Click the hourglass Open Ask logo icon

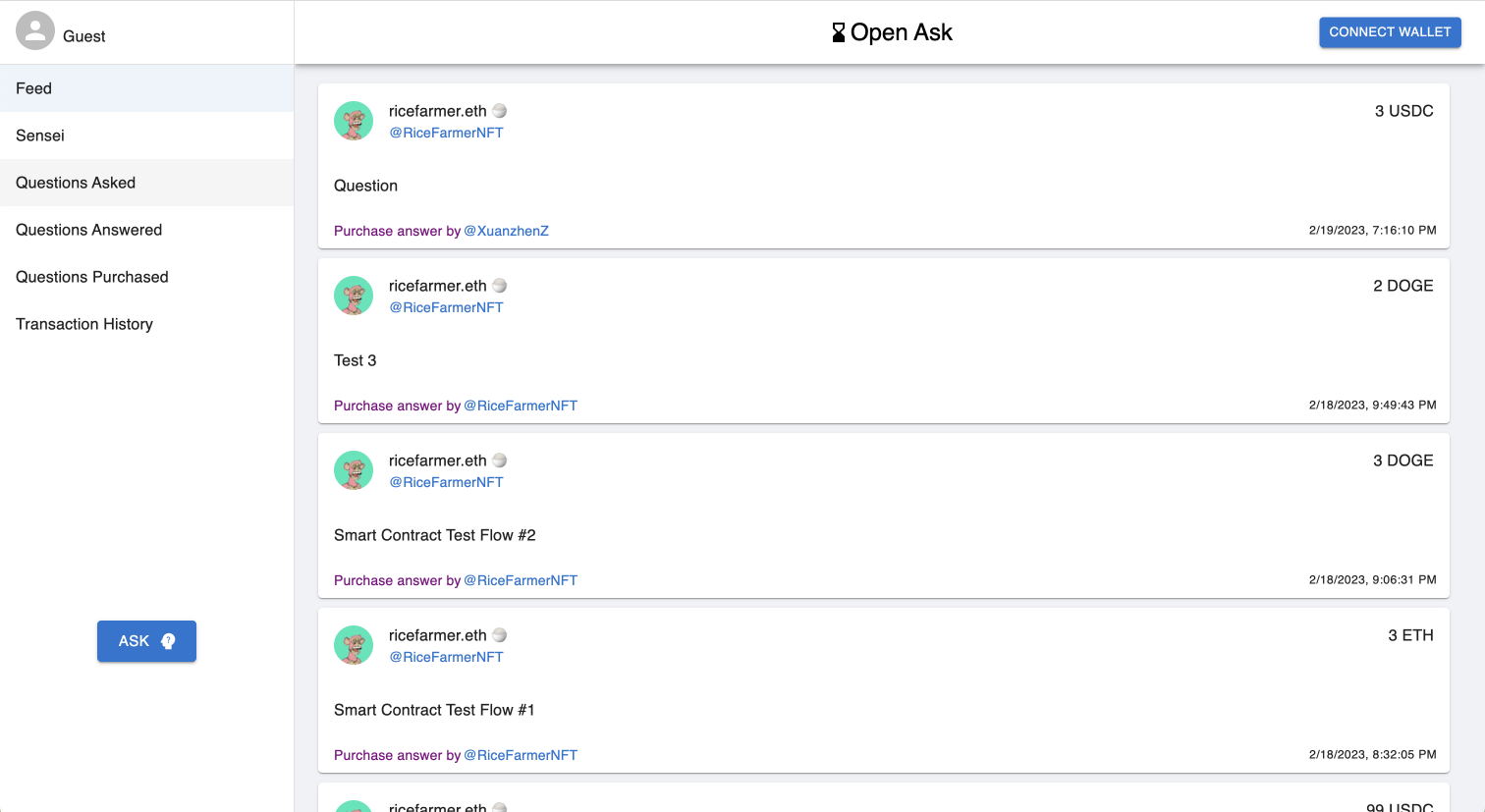[838, 31]
